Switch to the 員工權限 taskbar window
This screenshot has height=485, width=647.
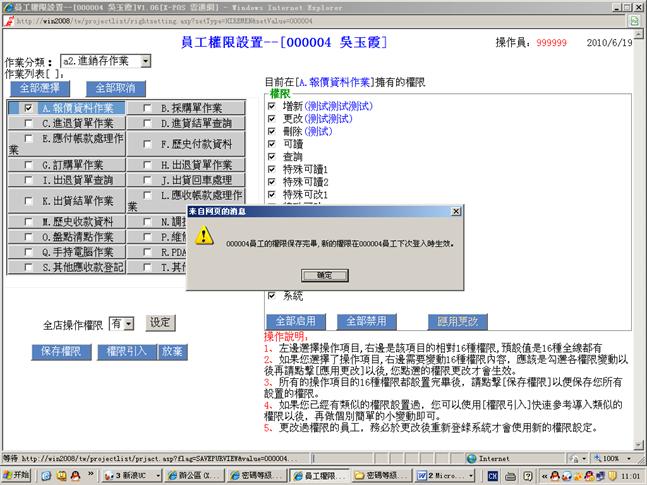click(x=318, y=475)
